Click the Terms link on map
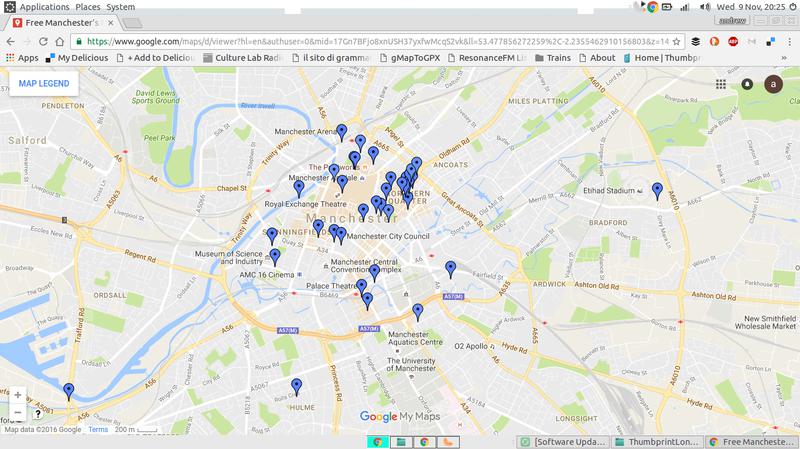This screenshot has height=449, width=800. [98, 430]
